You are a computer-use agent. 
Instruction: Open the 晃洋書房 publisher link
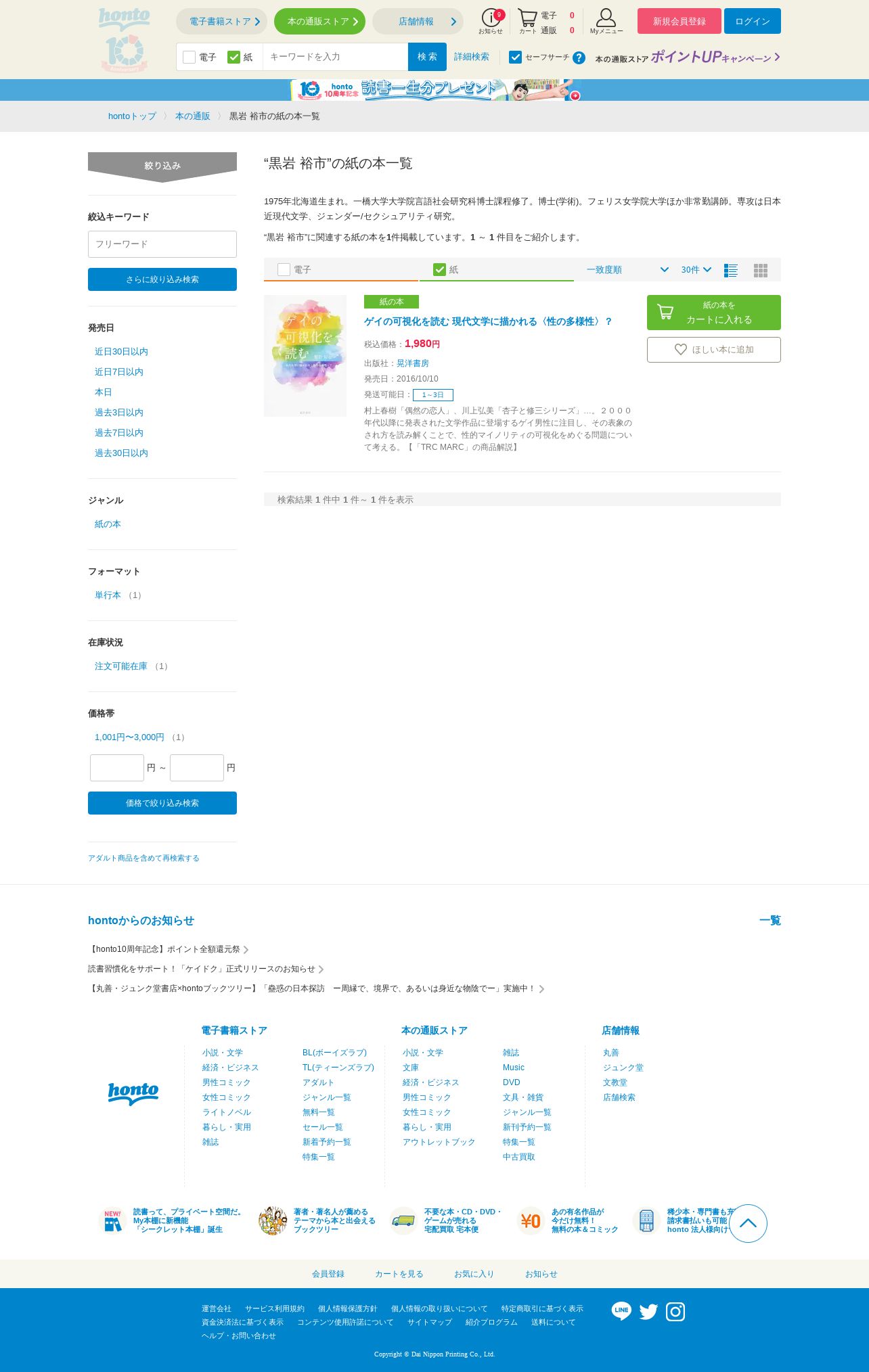413,363
